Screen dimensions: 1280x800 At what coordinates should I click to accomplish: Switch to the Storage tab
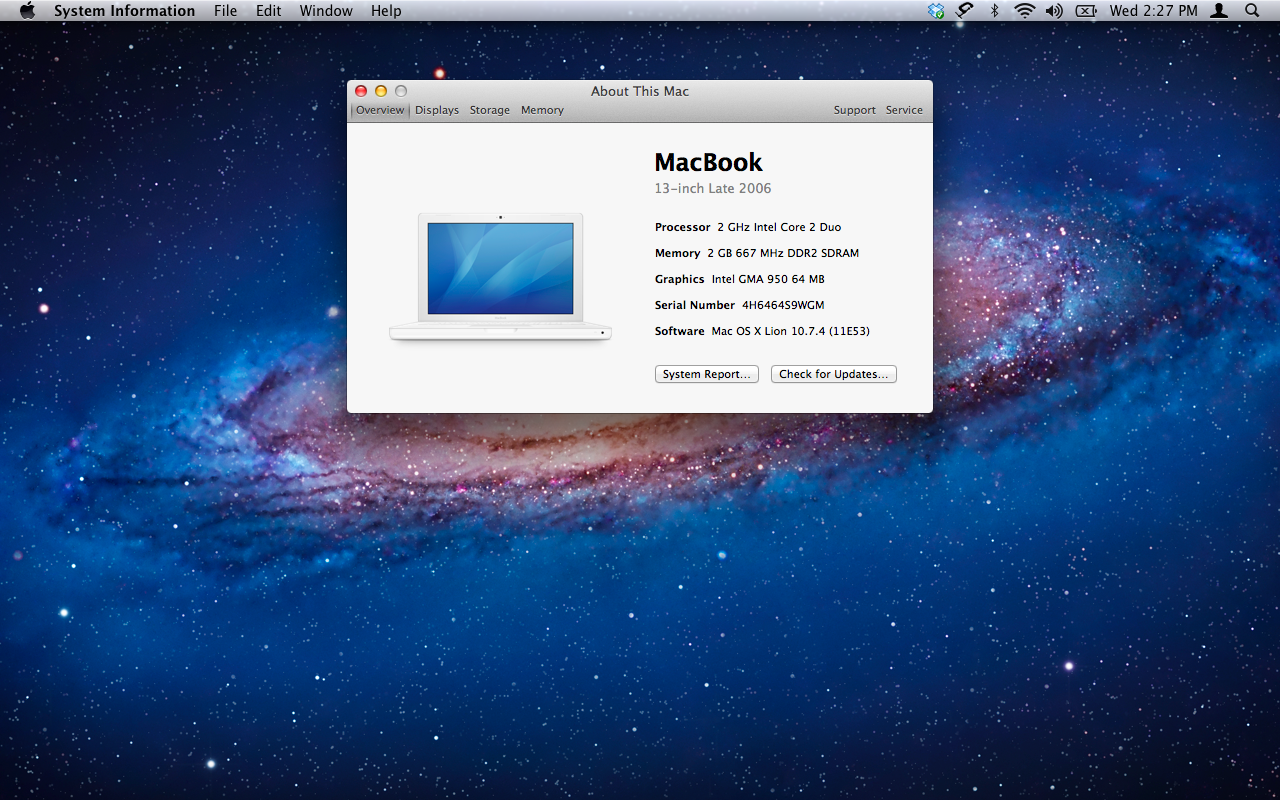(x=490, y=110)
